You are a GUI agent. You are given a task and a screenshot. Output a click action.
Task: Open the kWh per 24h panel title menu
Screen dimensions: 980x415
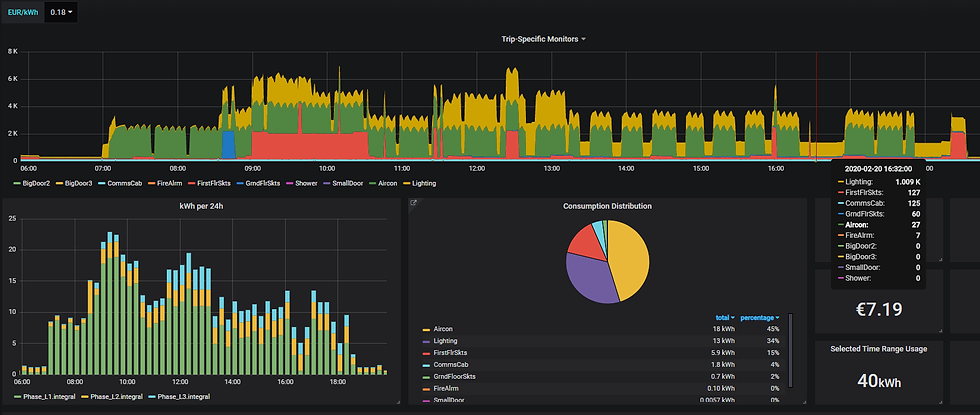click(201, 206)
